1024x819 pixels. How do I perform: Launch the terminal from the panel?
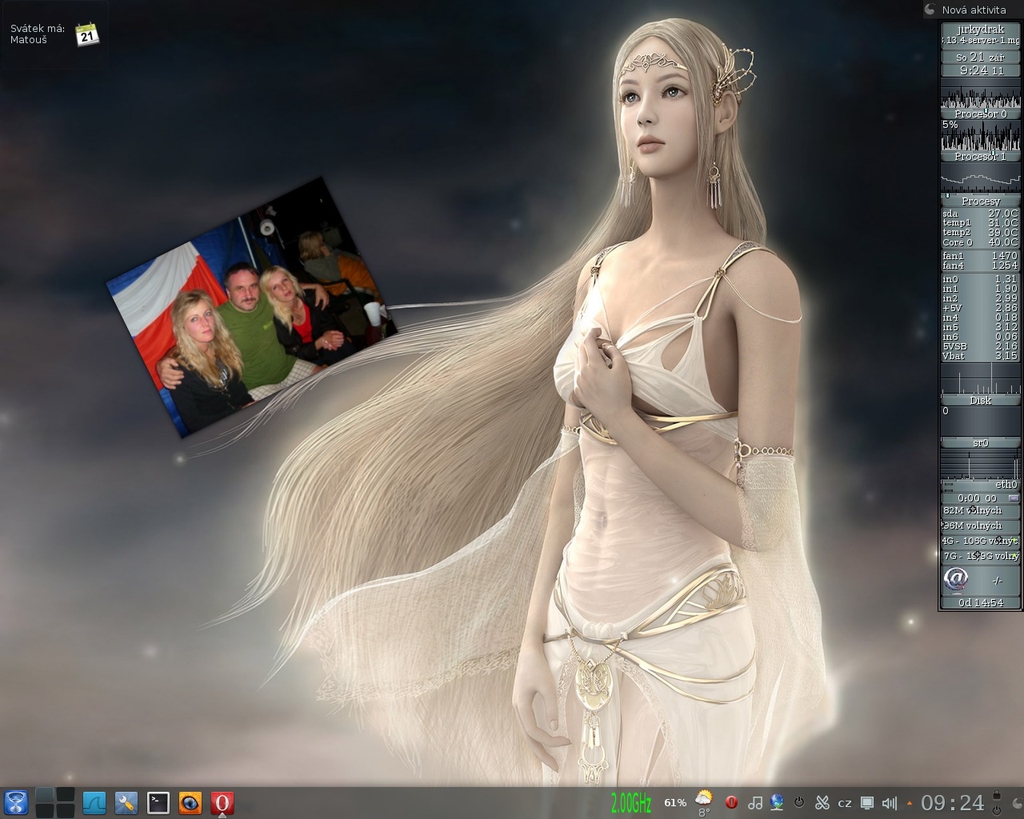(x=158, y=803)
